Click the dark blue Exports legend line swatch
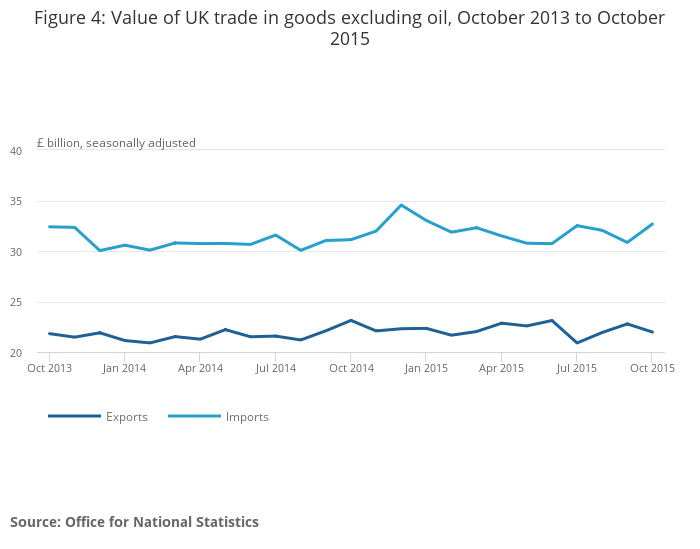Viewport: 700px width, 549px height. pos(74,417)
